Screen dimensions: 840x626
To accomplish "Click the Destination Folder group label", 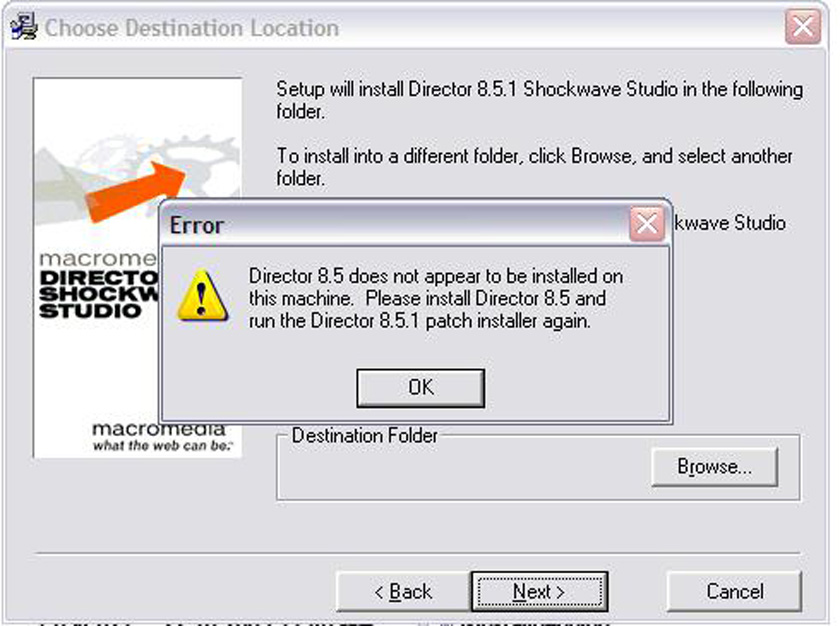I will tap(364, 435).
